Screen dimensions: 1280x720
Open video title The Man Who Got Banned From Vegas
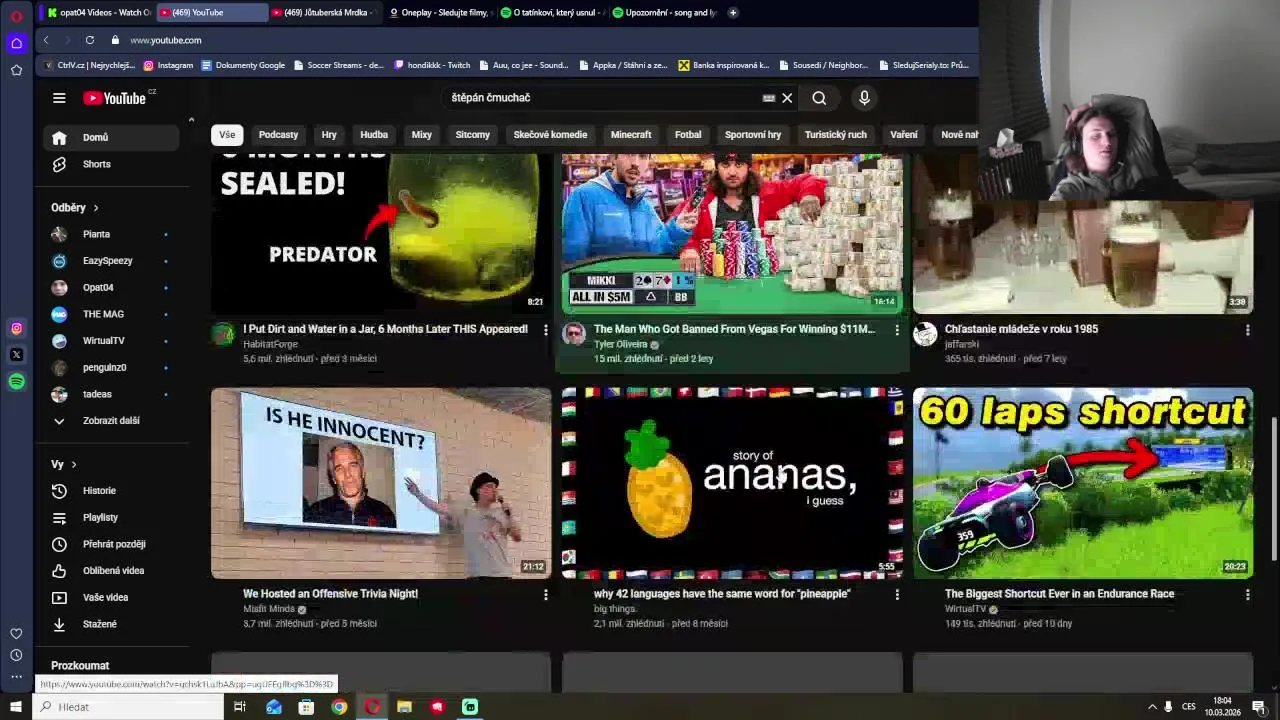point(734,329)
